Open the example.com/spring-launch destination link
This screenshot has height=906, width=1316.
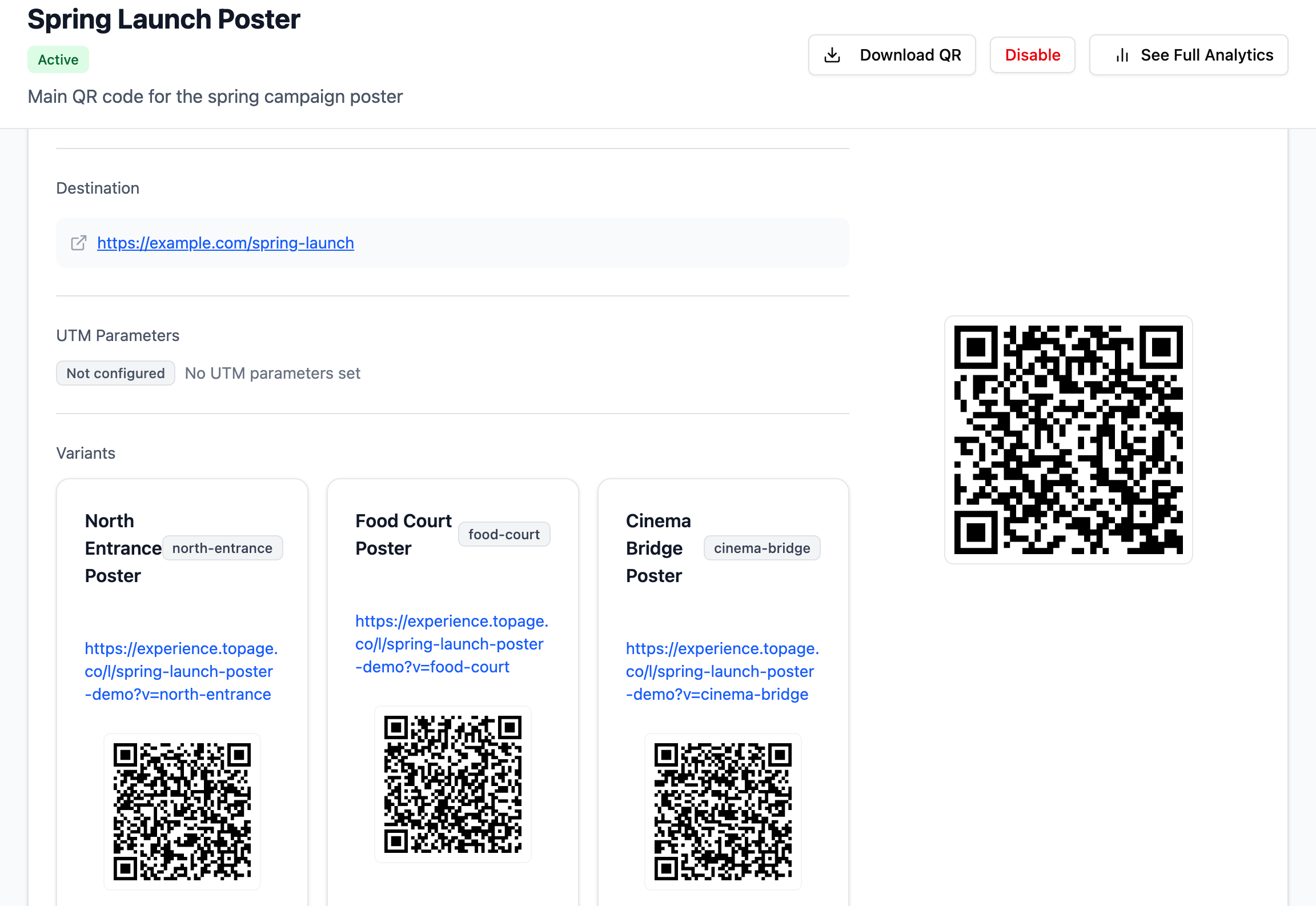(226, 243)
